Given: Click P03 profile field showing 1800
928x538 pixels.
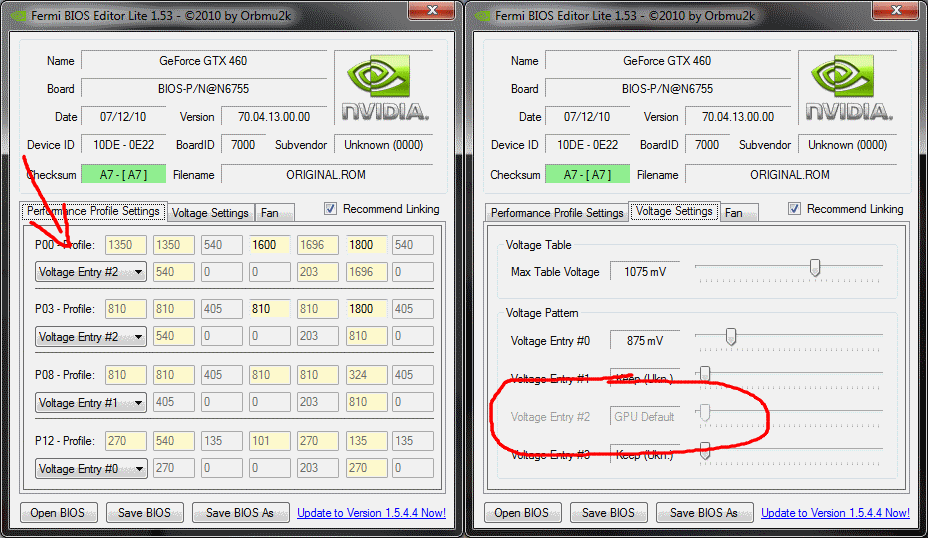Looking at the screenshot, I should 367,309.
